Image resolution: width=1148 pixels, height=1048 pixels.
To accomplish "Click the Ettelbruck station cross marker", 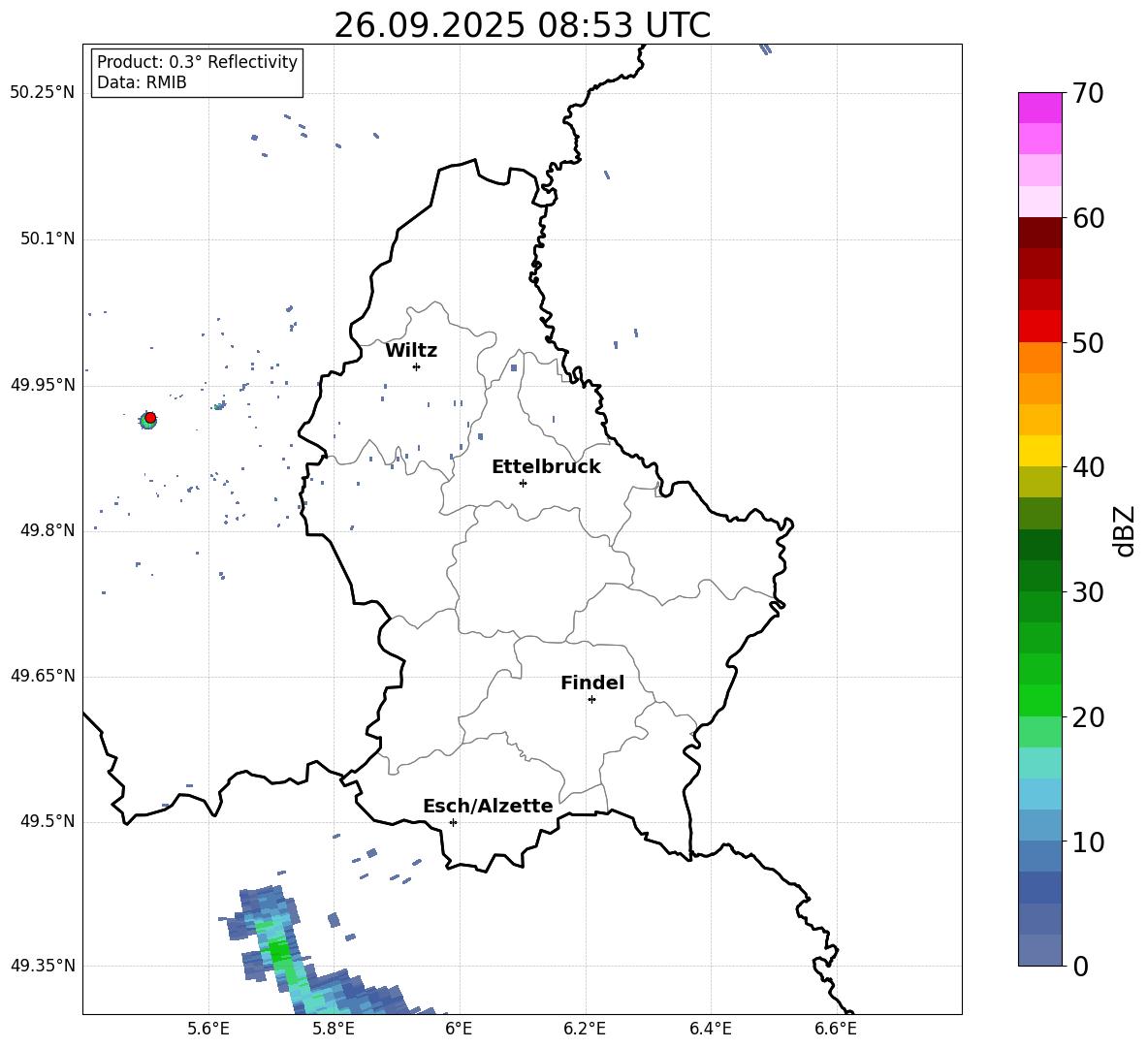I will [523, 483].
